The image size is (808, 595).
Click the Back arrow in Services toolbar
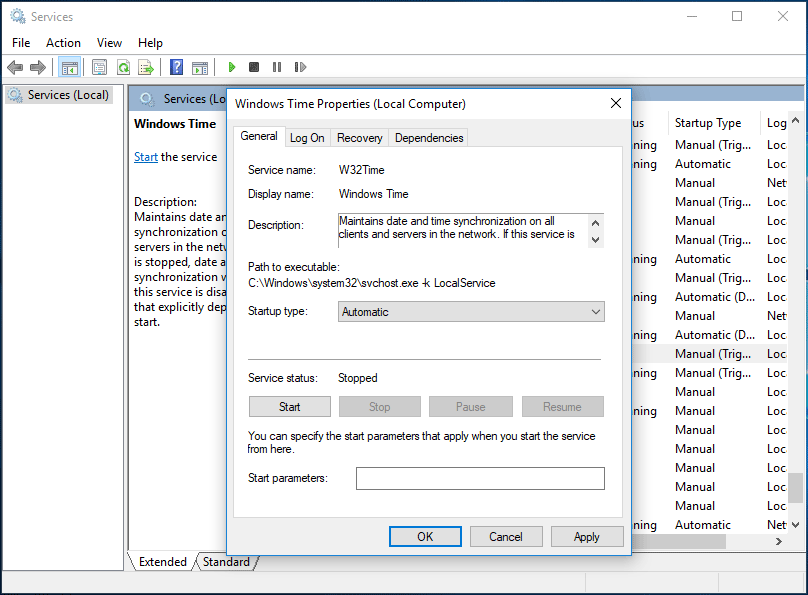click(15, 67)
